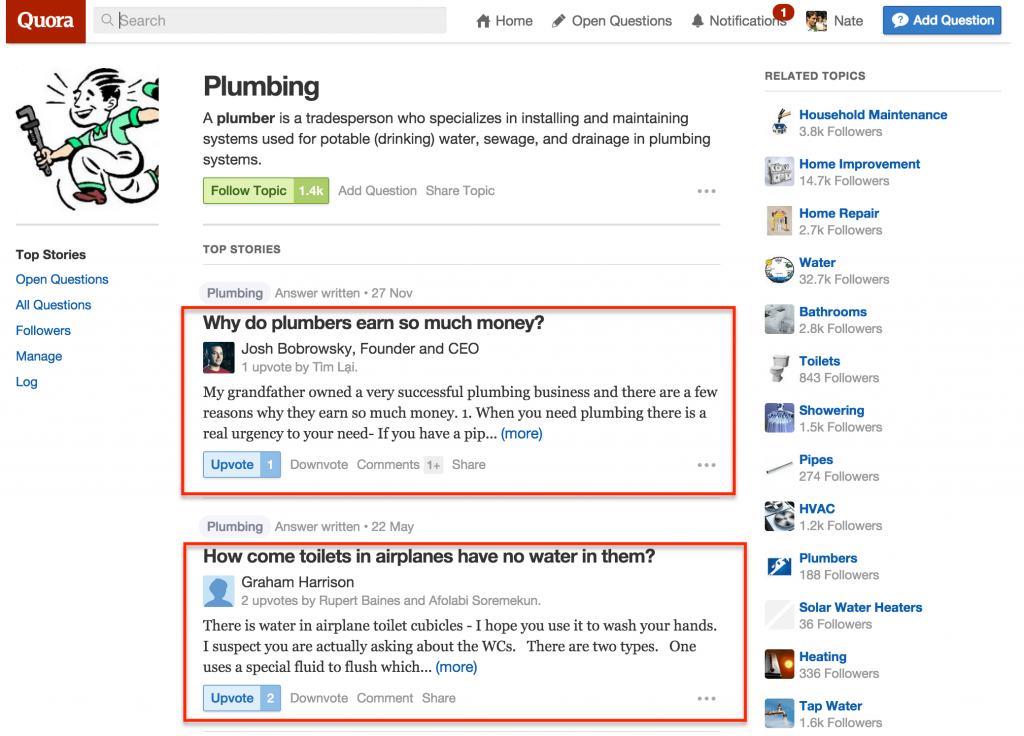Viewport: 1024px width, 736px height.
Task: Click Add Question under the topic description
Action: pyautogui.click(x=377, y=191)
